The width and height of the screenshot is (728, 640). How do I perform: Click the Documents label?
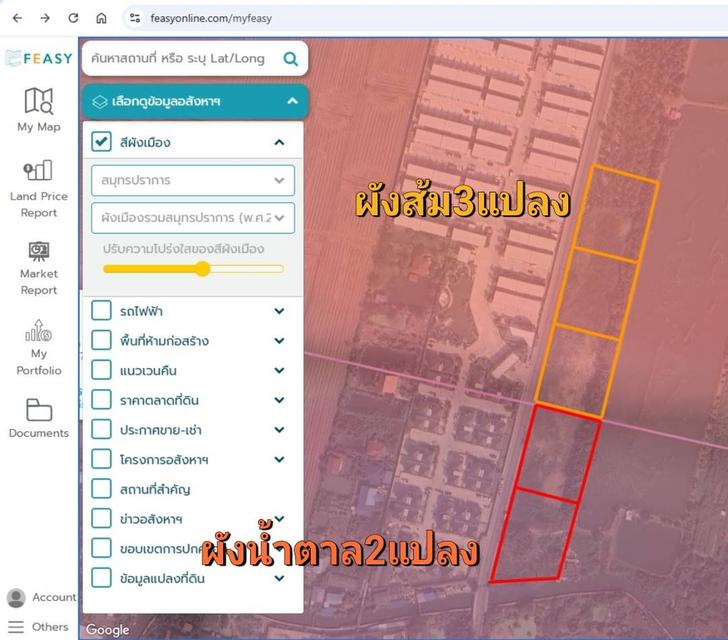pos(39,433)
